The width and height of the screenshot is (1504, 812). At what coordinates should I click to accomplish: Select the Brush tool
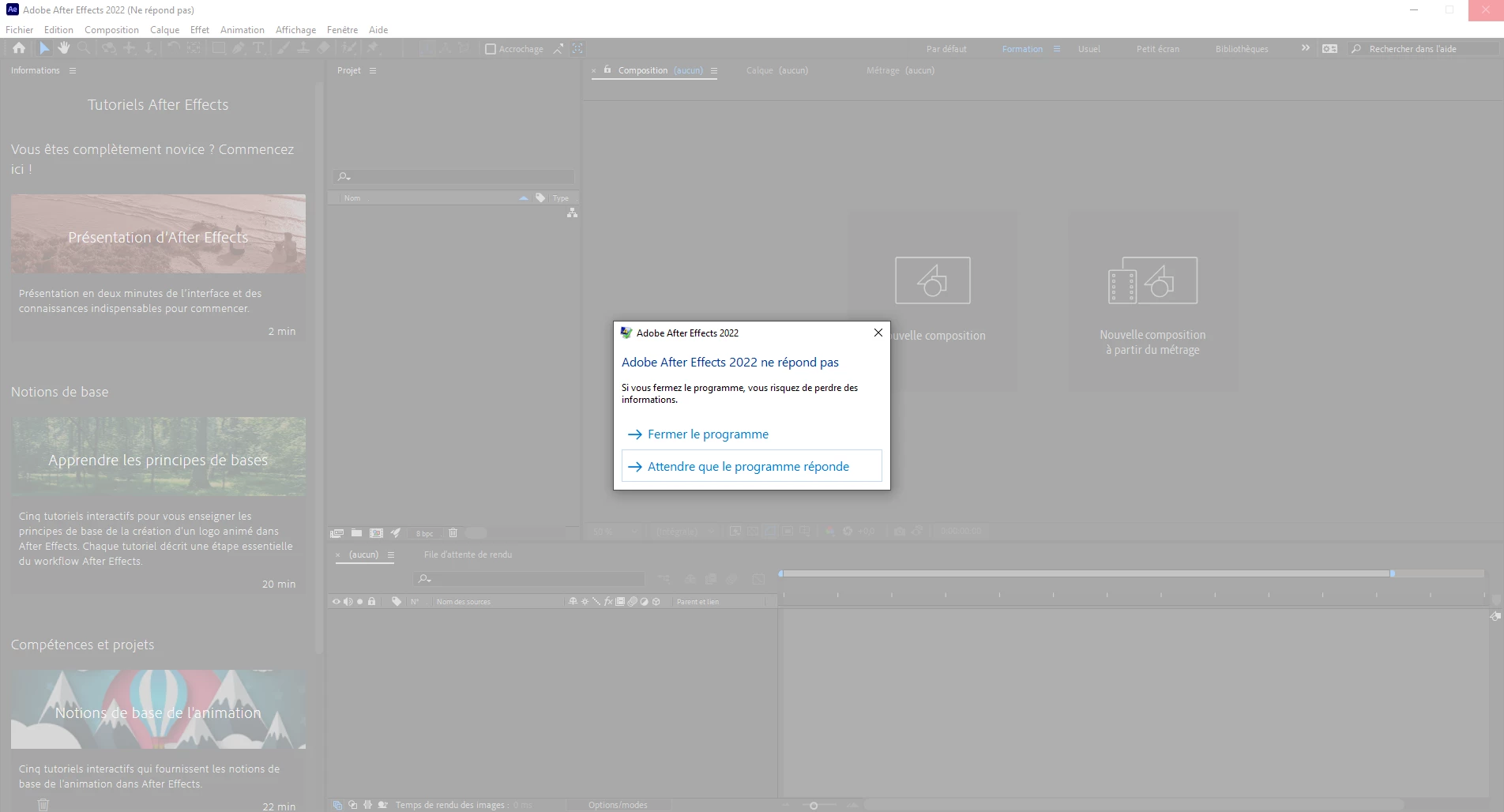coord(284,48)
